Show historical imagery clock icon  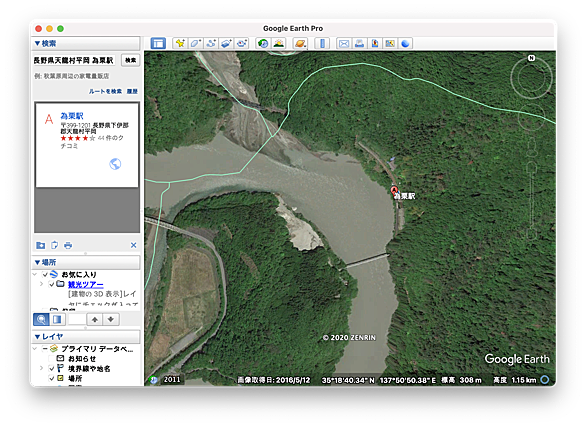263,43
